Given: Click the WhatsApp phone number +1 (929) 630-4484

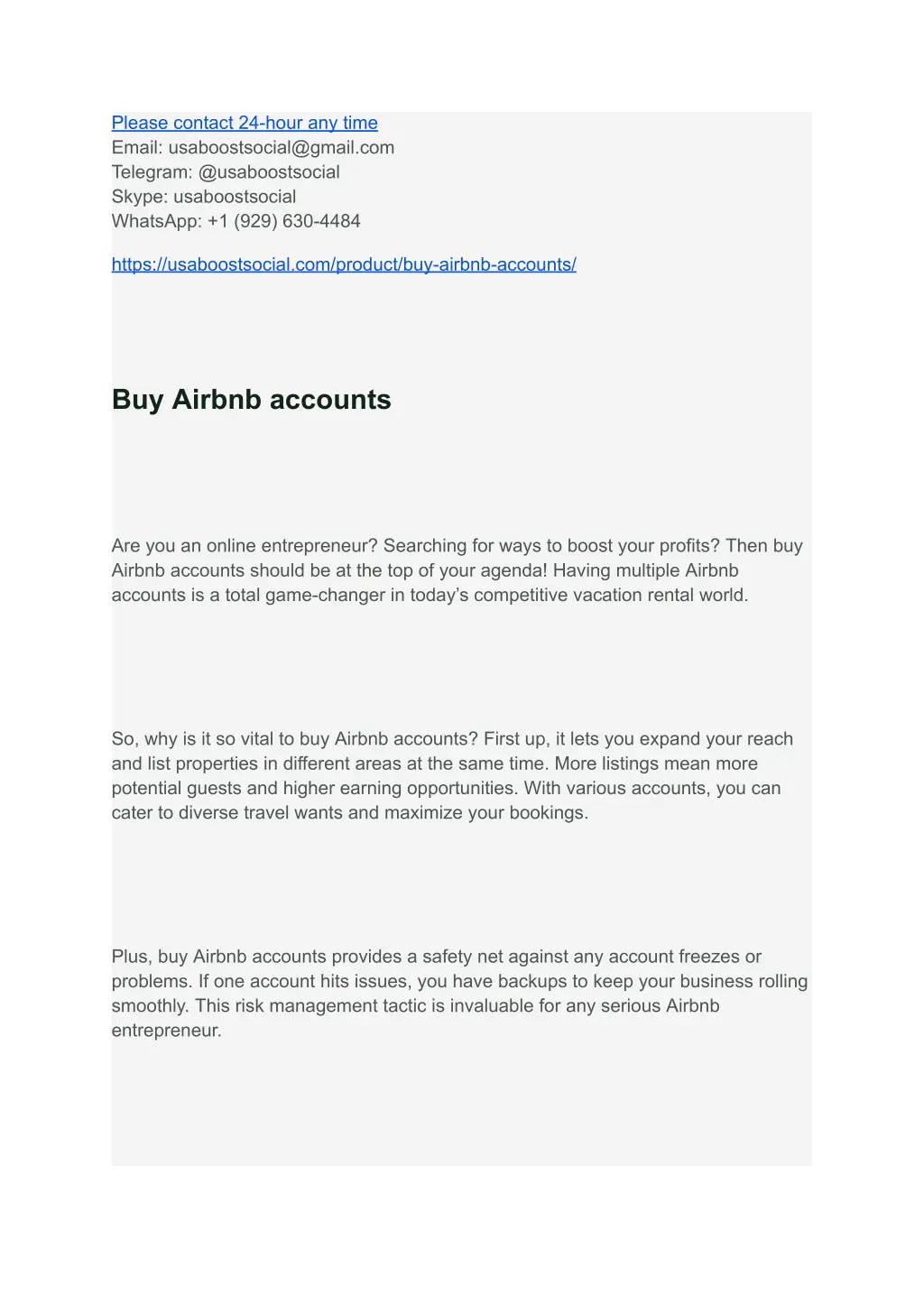Looking at the screenshot, I should 283,221.
